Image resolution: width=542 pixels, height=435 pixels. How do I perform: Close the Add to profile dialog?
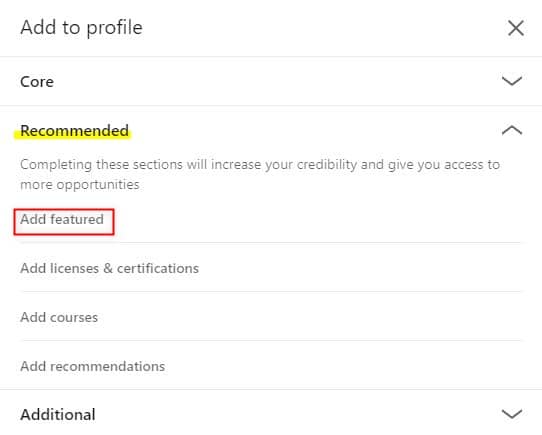click(x=516, y=28)
